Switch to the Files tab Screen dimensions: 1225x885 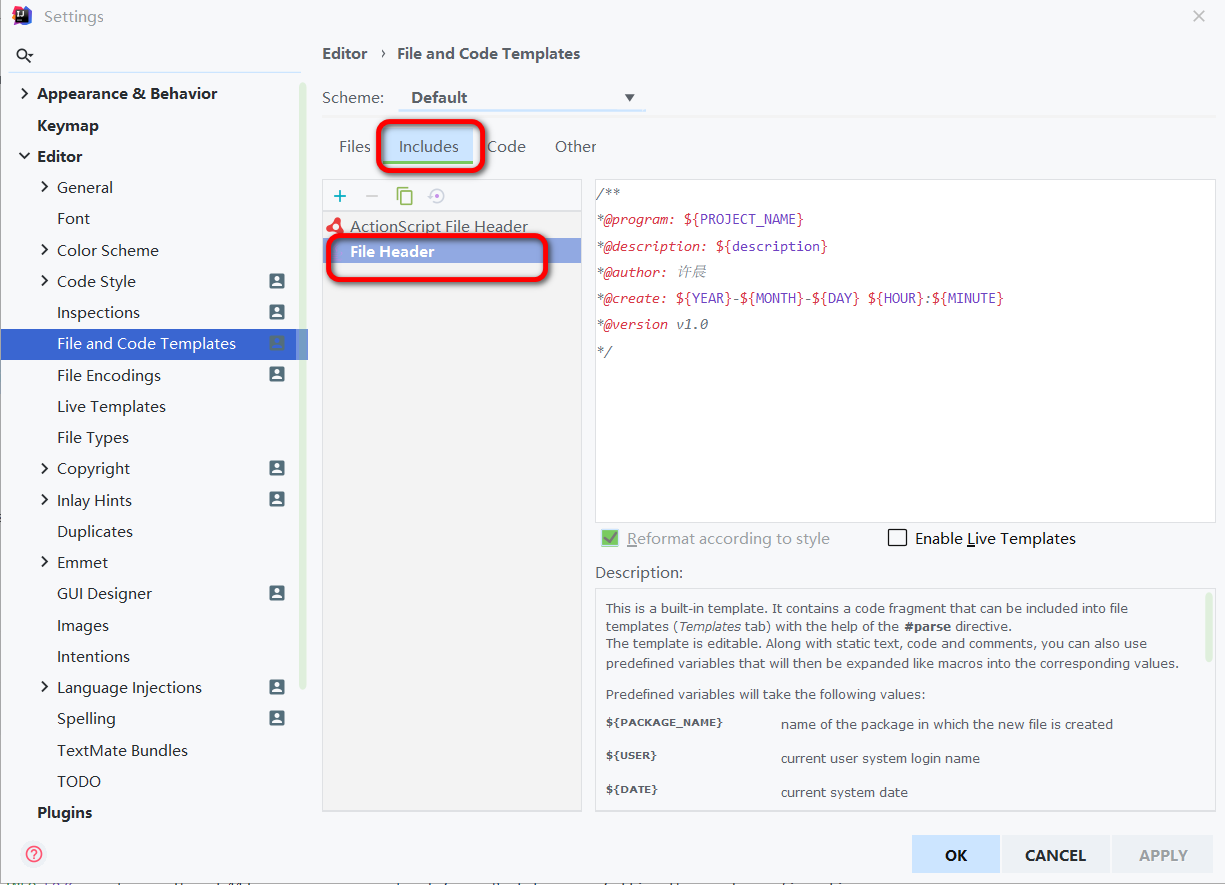354,146
